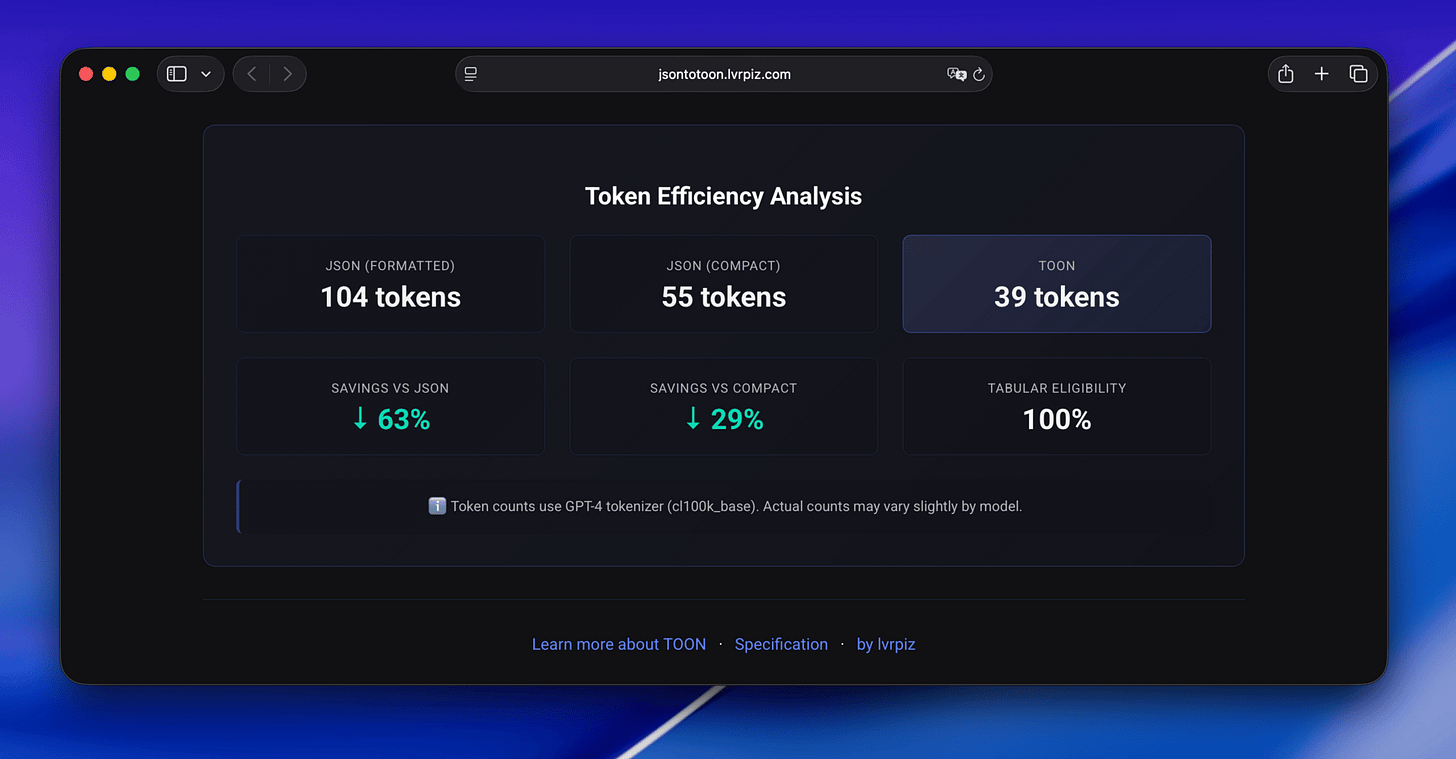Toggle the Safari sidebar icon

pyautogui.click(x=177, y=74)
